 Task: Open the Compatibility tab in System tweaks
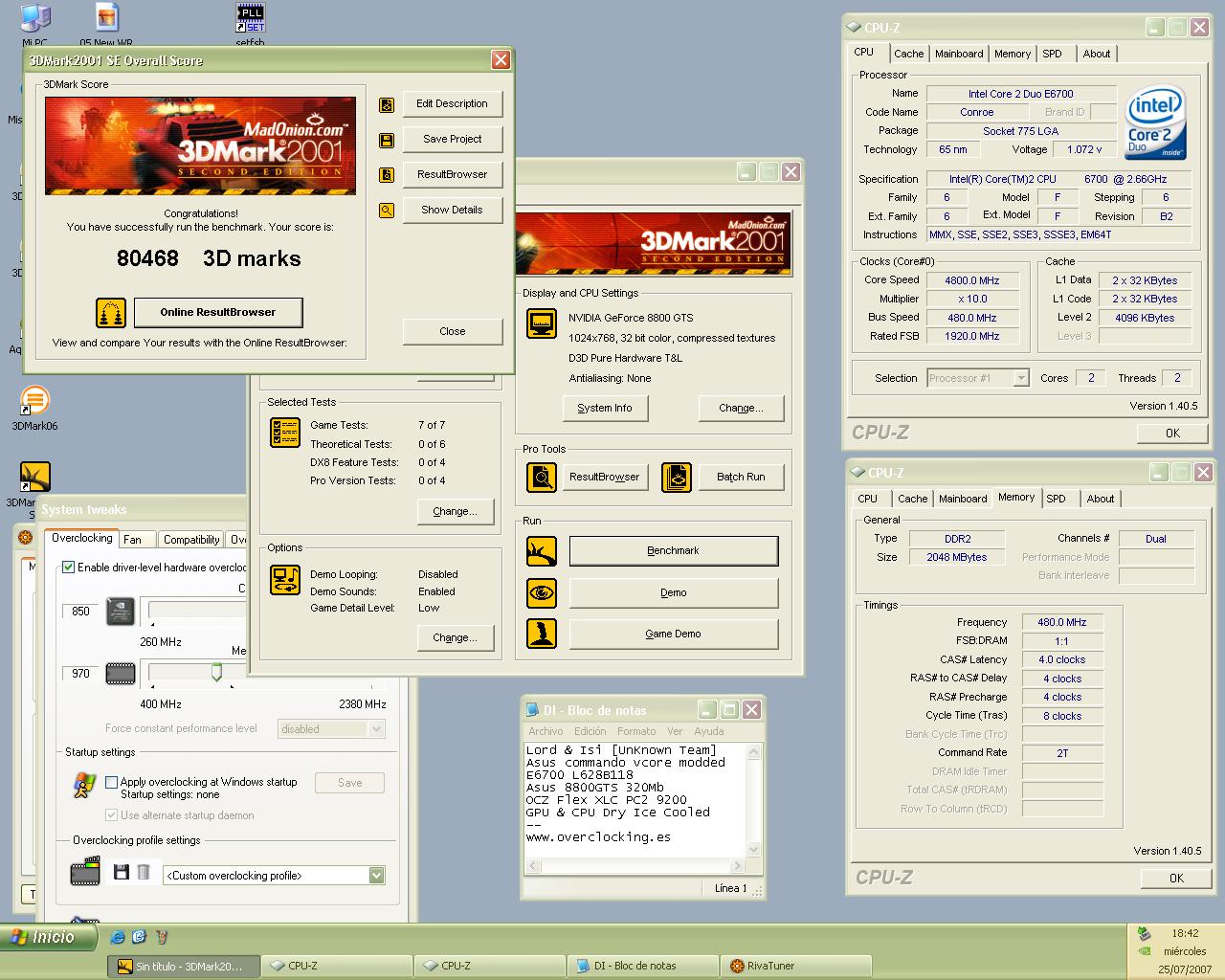pos(191,540)
